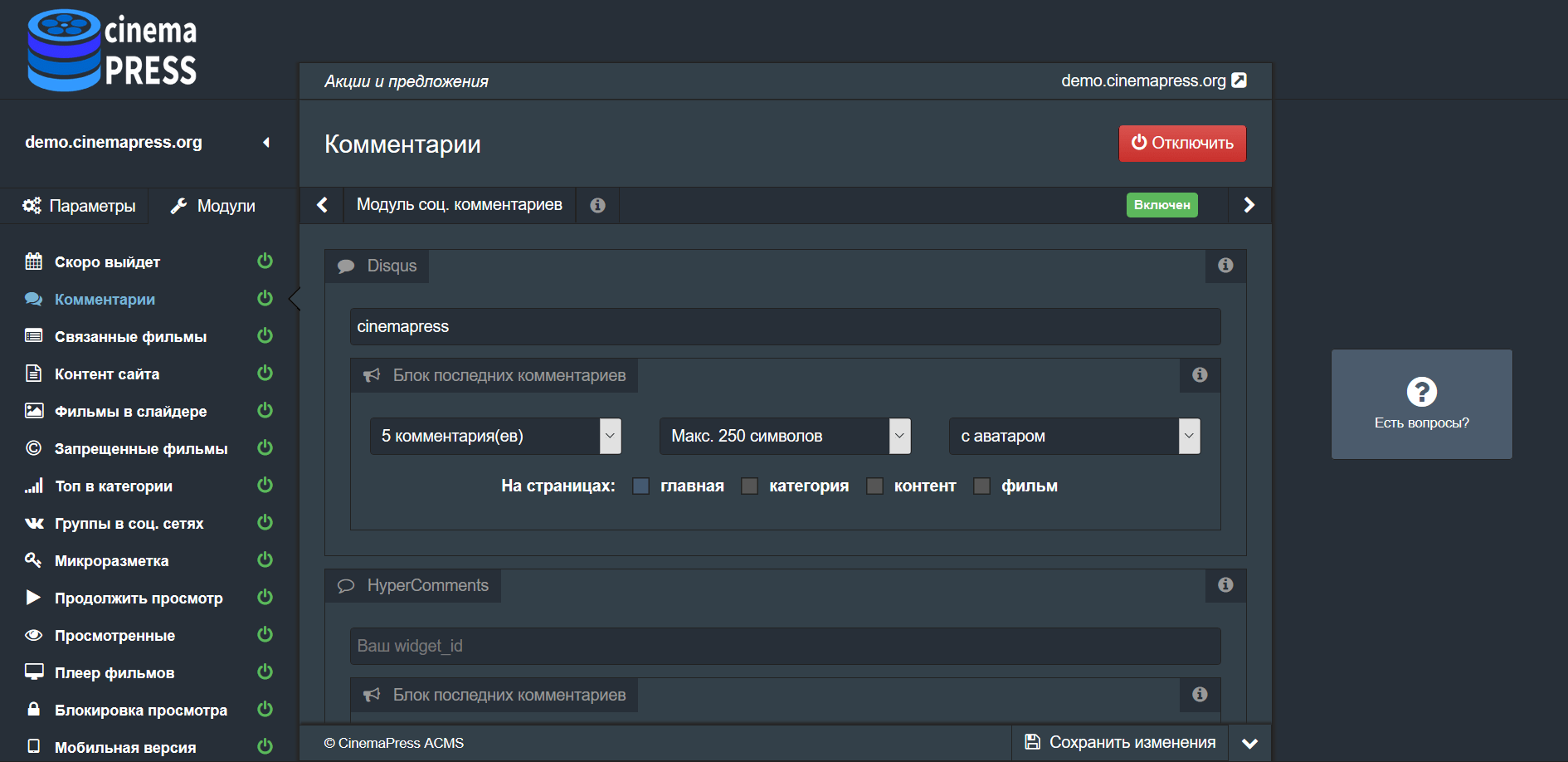Open the с аватаром dropdown
The width and height of the screenshot is (1568, 762).
[x=1074, y=436]
